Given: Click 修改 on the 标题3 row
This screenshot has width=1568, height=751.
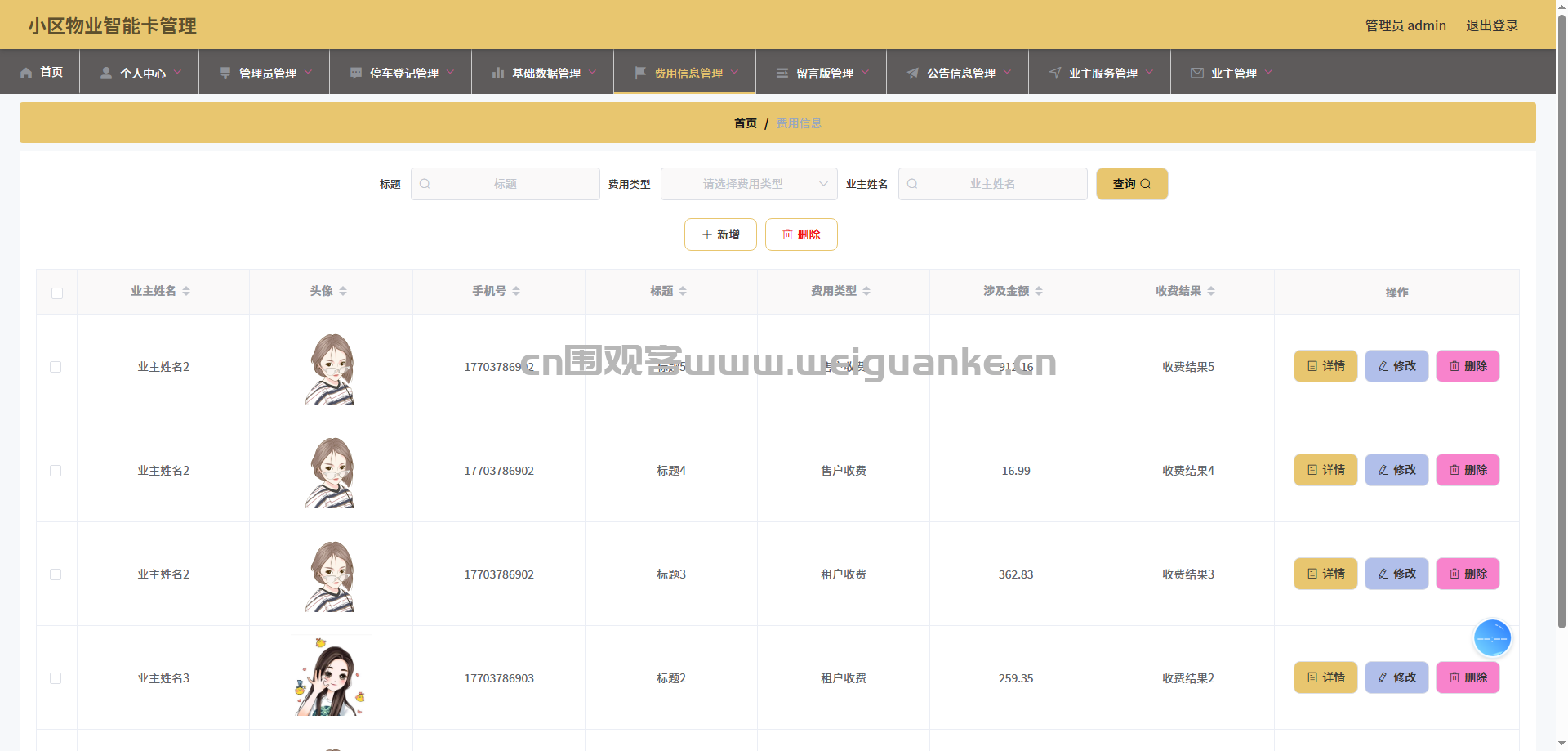Looking at the screenshot, I should click(1396, 574).
